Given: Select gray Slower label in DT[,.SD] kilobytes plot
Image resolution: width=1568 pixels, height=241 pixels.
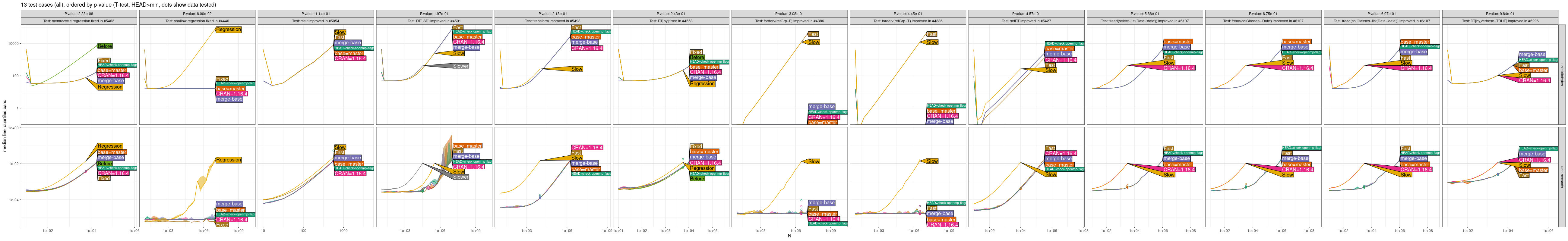Looking at the screenshot, I should click(461, 66).
